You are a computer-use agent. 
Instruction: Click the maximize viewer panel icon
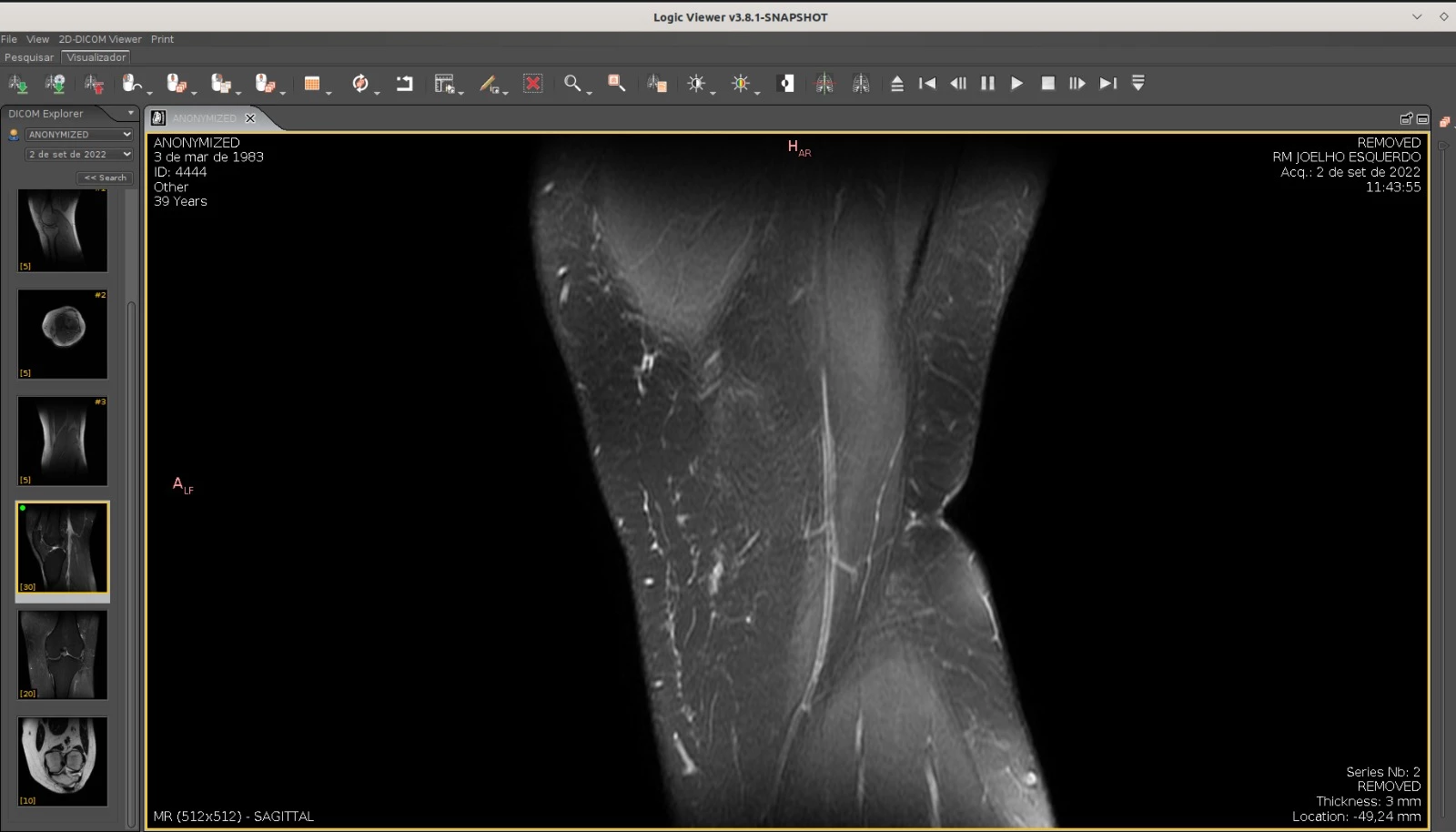[x=1422, y=118]
